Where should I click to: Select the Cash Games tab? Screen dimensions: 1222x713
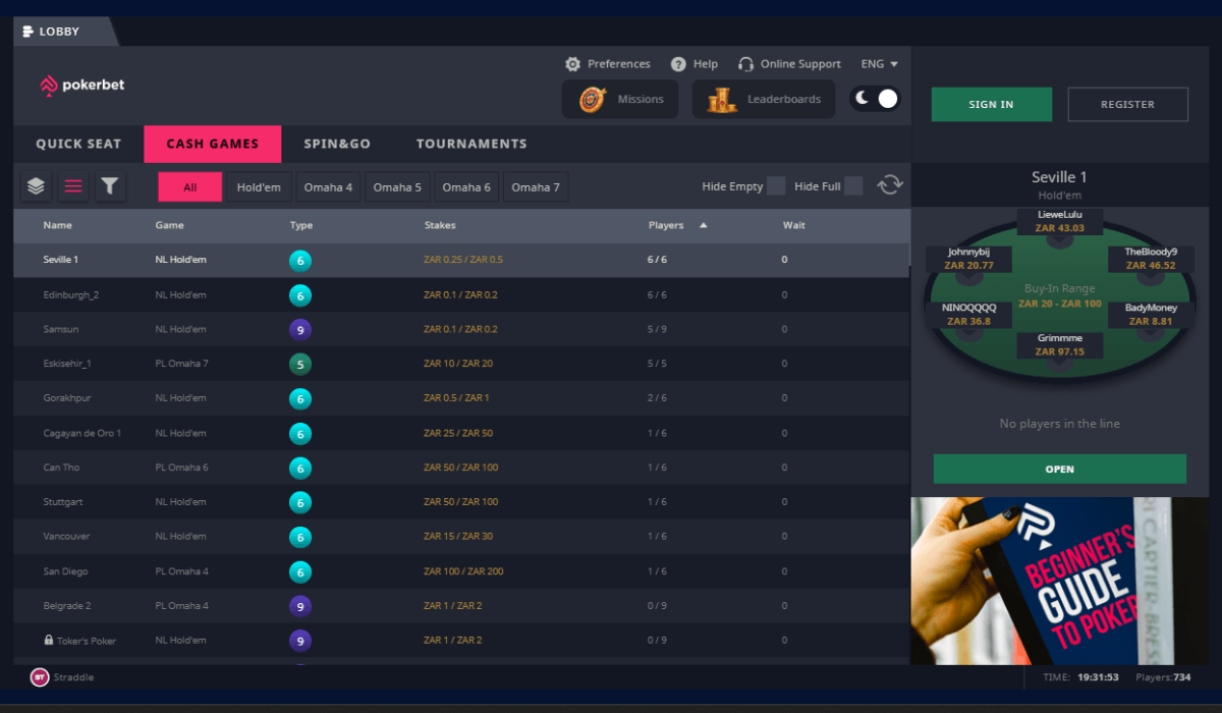coord(212,144)
